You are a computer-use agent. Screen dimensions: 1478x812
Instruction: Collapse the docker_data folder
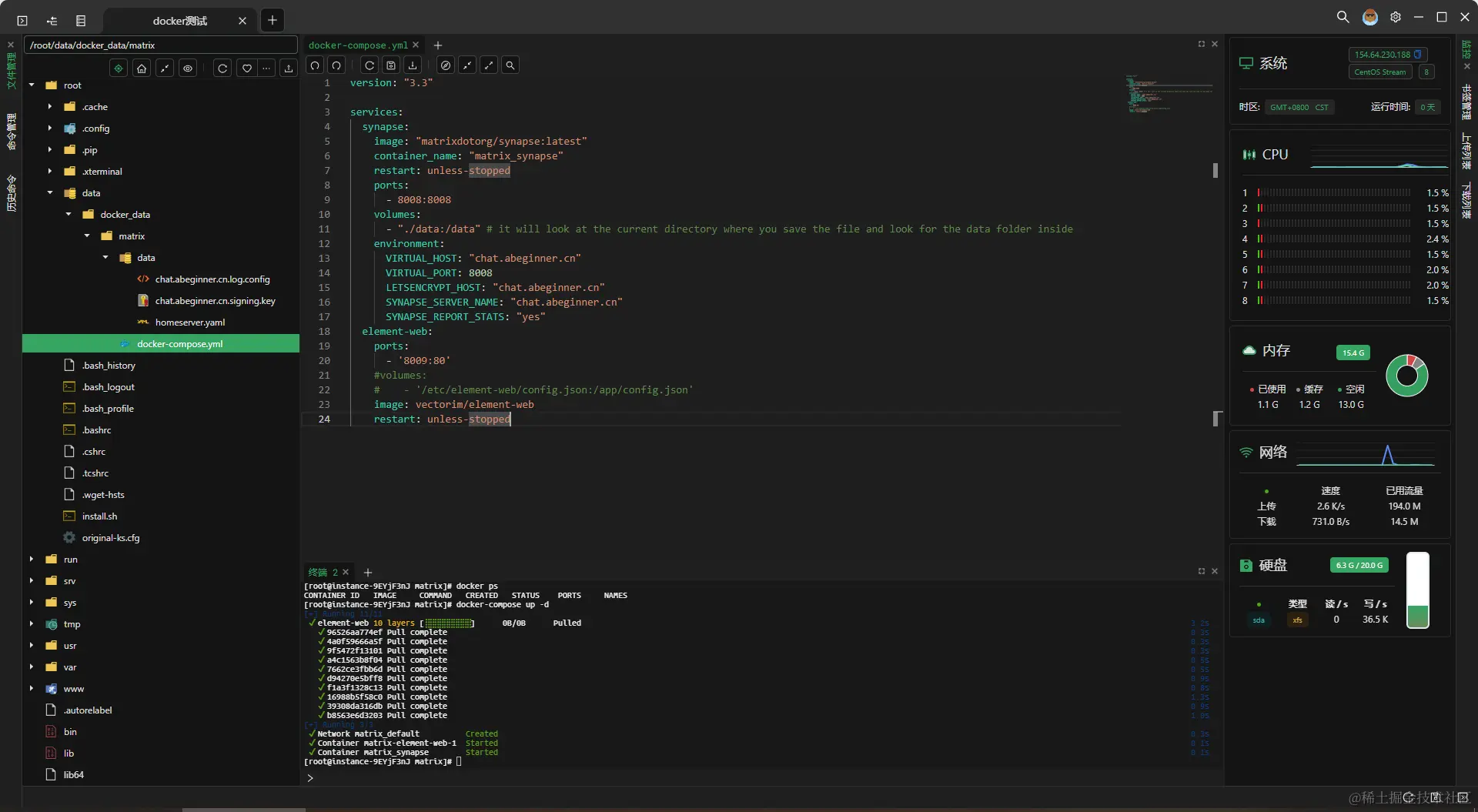(69, 214)
